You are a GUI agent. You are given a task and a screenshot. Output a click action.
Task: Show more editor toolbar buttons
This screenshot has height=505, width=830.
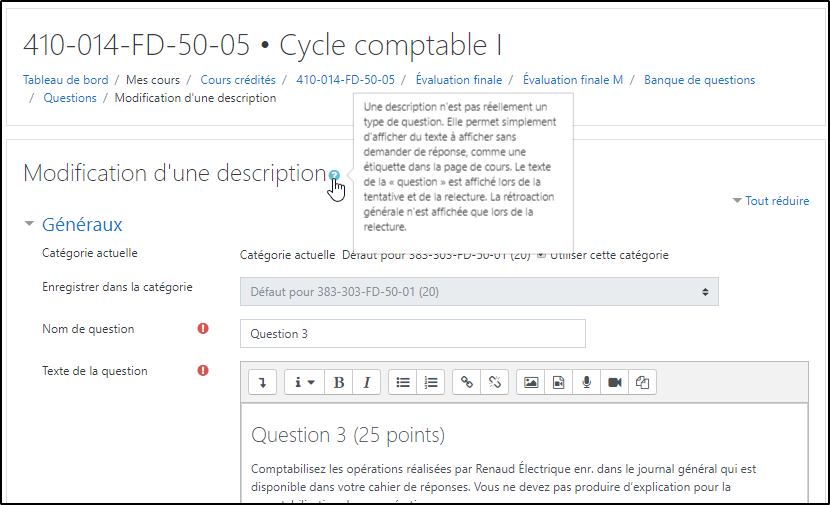263,382
